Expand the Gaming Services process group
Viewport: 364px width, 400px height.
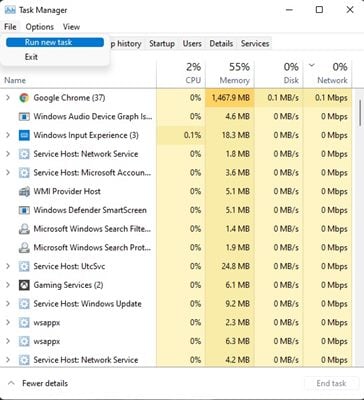[x=8, y=285]
